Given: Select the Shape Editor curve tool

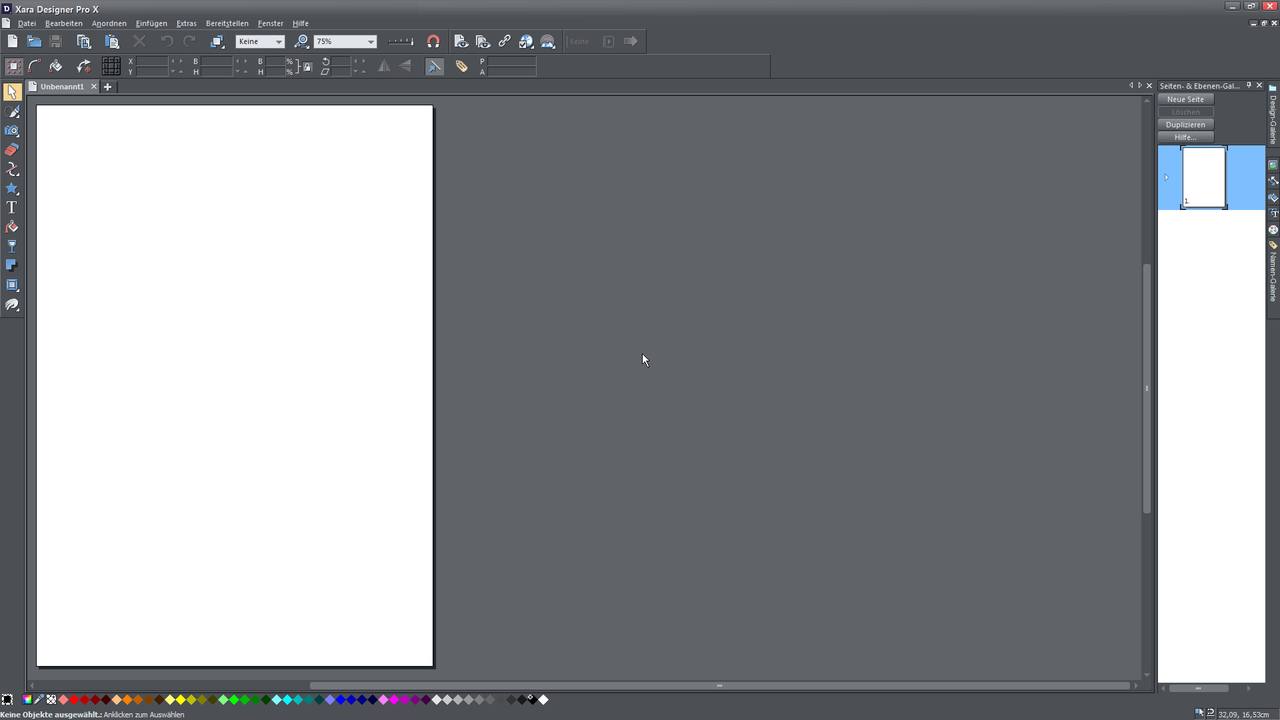Looking at the screenshot, I should (12, 169).
